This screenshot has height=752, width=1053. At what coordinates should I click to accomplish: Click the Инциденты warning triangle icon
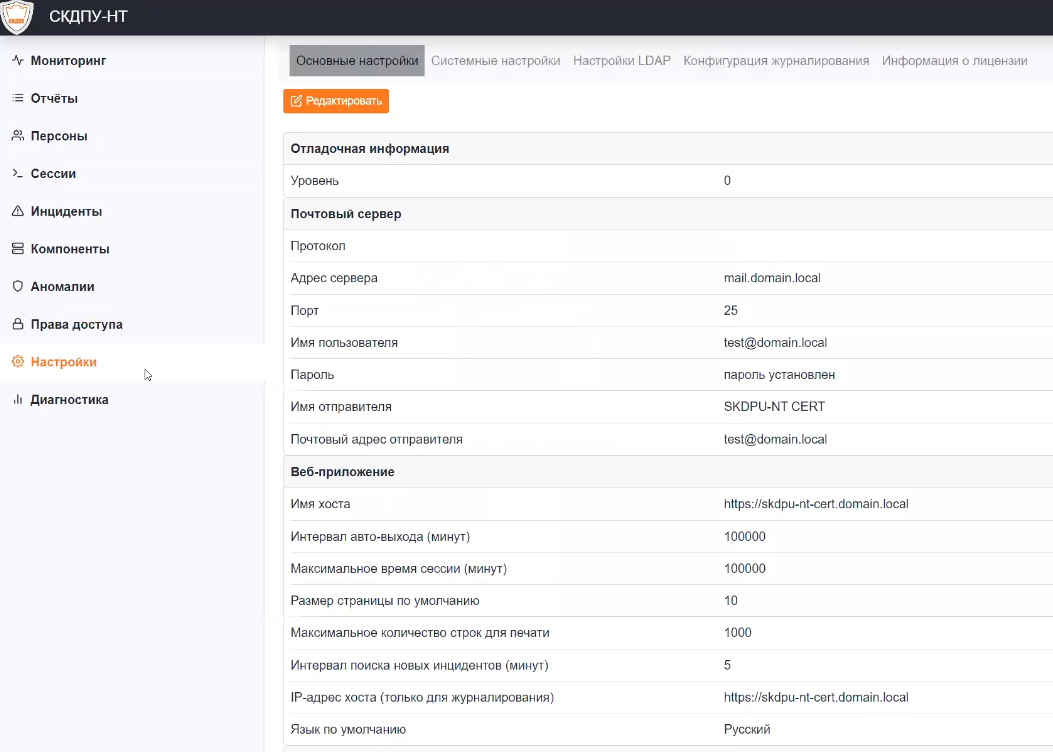17,212
